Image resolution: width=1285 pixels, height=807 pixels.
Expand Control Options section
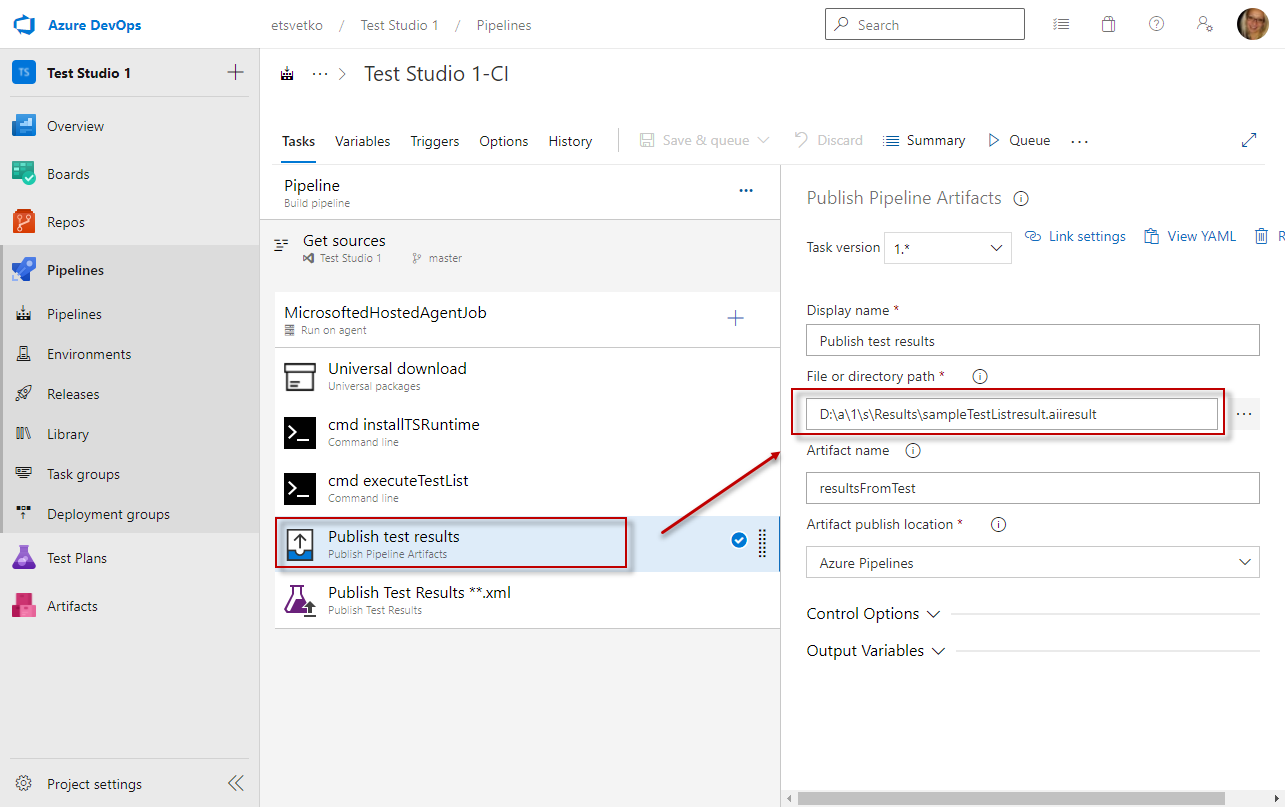[874, 614]
